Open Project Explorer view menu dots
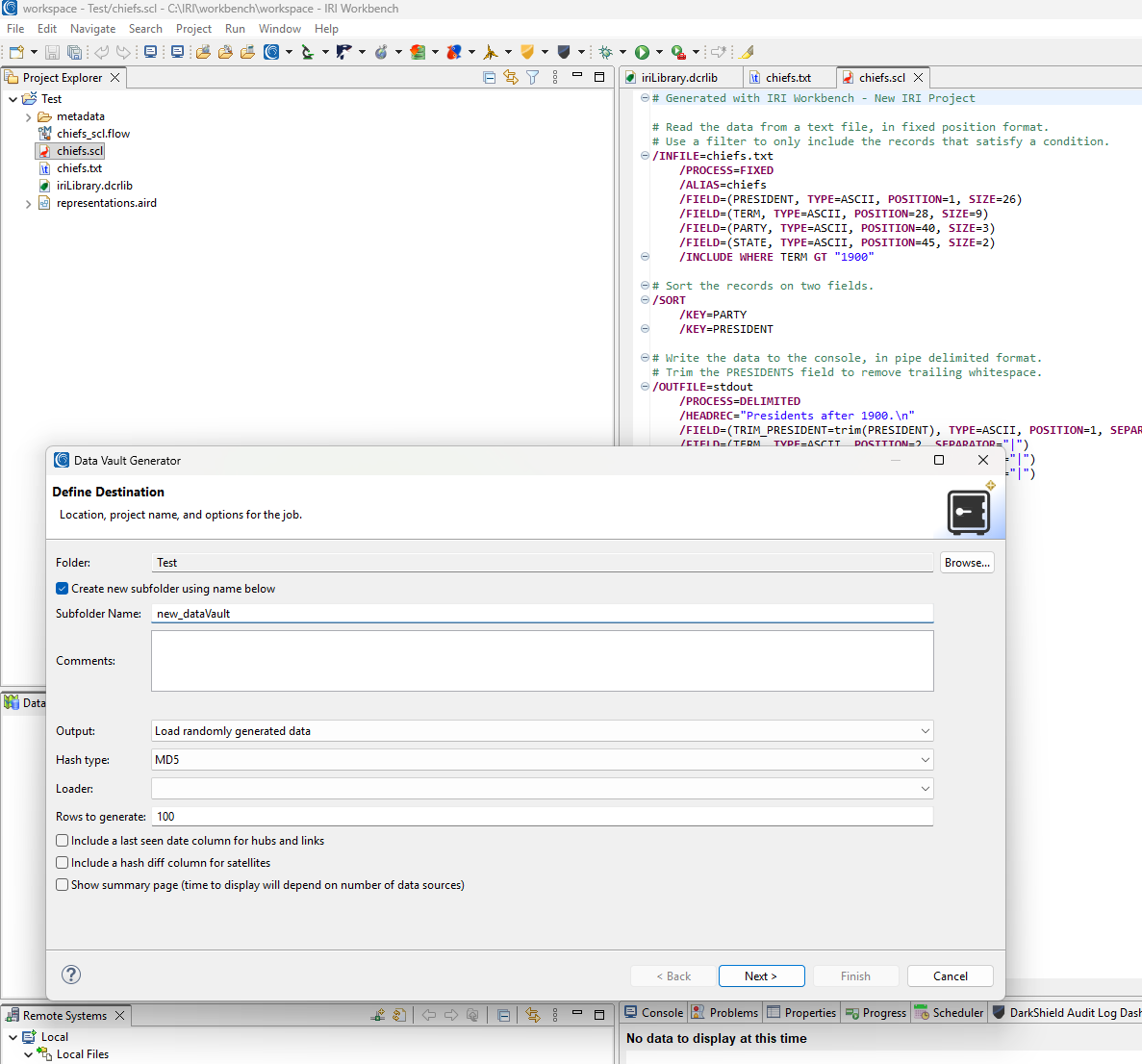The width and height of the screenshot is (1142, 1064). pos(555,77)
